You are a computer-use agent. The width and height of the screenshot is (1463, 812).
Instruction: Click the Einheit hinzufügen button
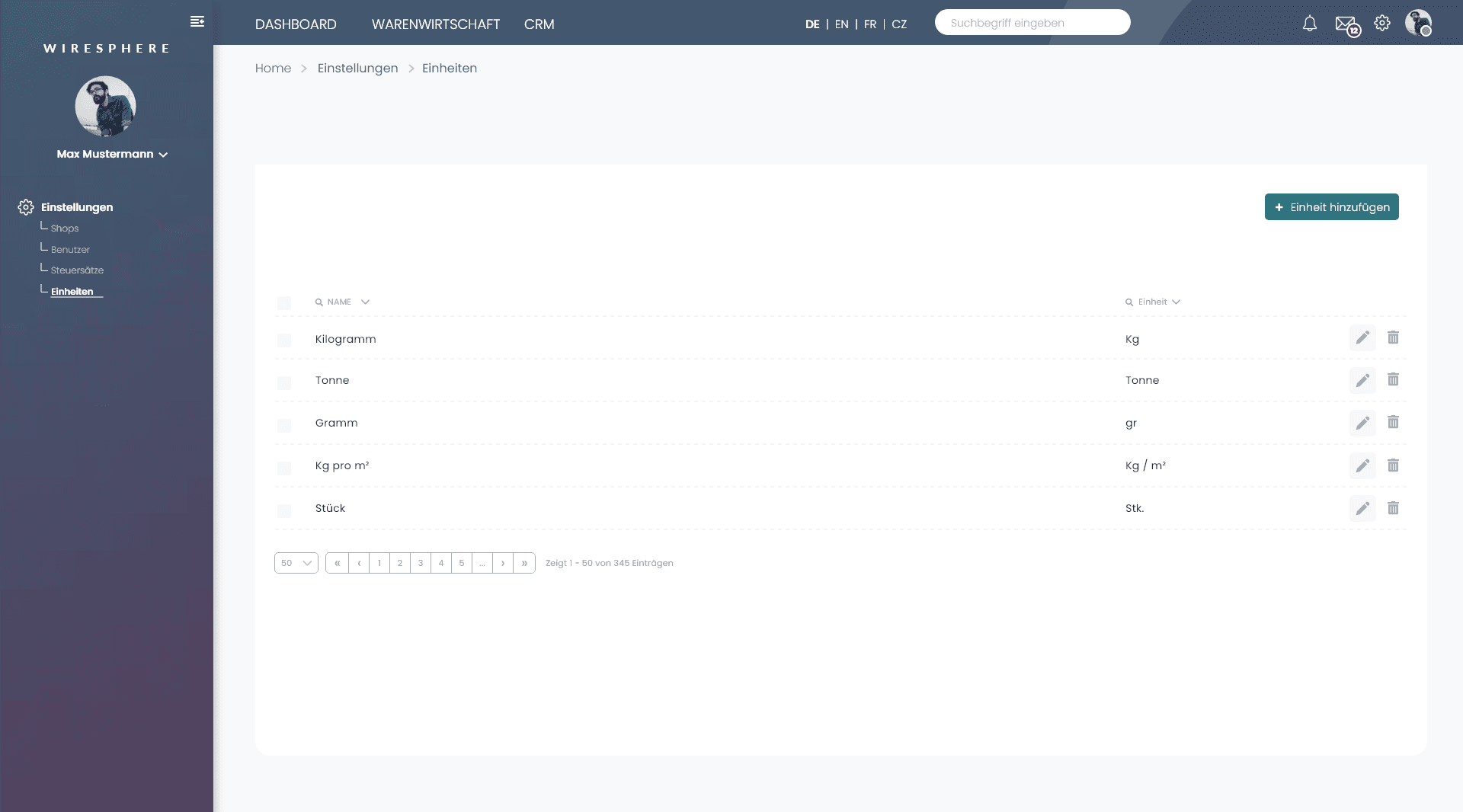(1331, 207)
